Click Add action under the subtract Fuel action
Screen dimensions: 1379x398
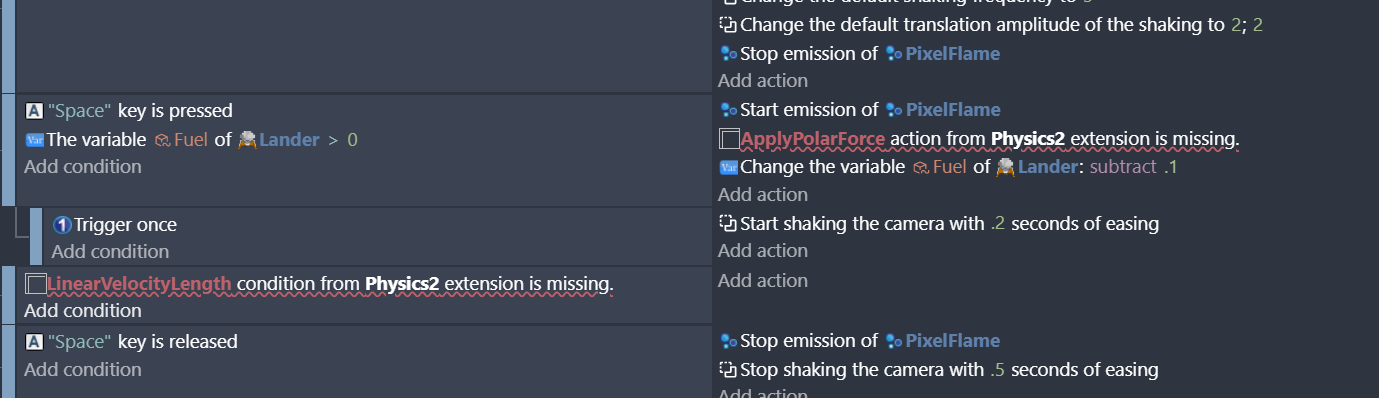[x=763, y=194]
